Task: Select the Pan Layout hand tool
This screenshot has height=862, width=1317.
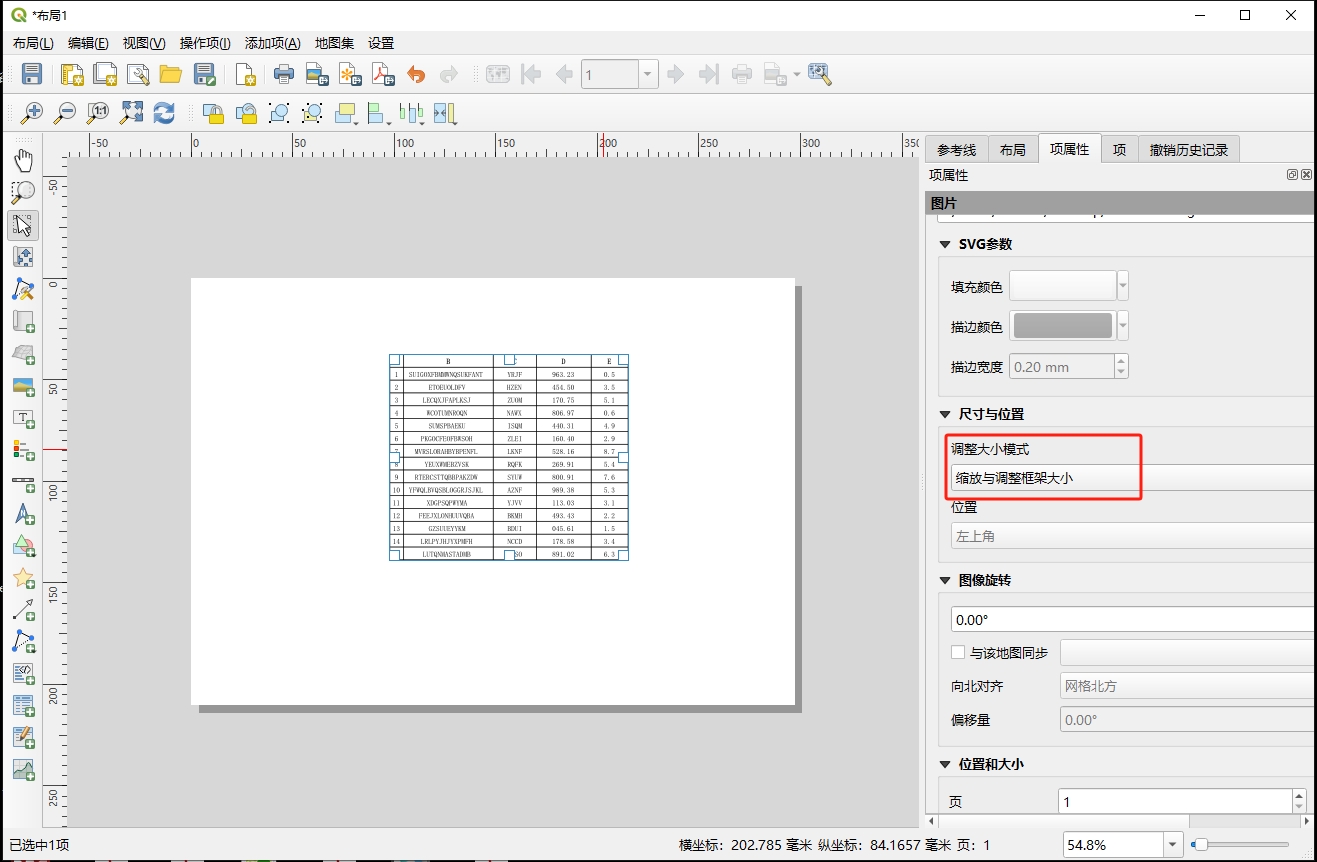Action: click(23, 160)
